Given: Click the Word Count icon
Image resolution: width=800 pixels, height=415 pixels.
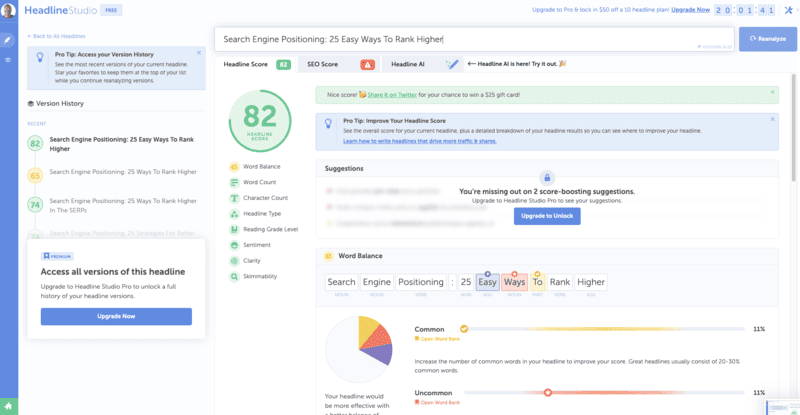Looking at the screenshot, I should point(234,182).
